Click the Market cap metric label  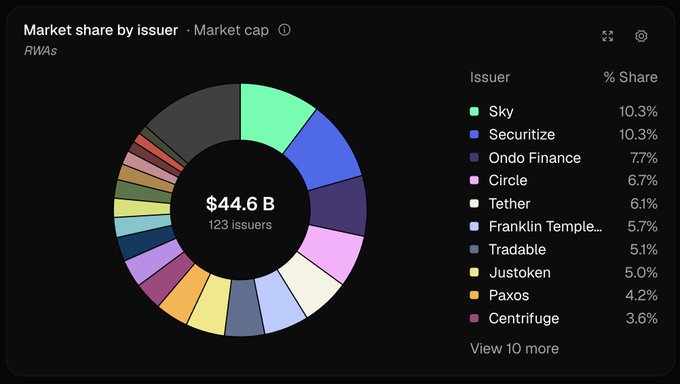pos(231,30)
